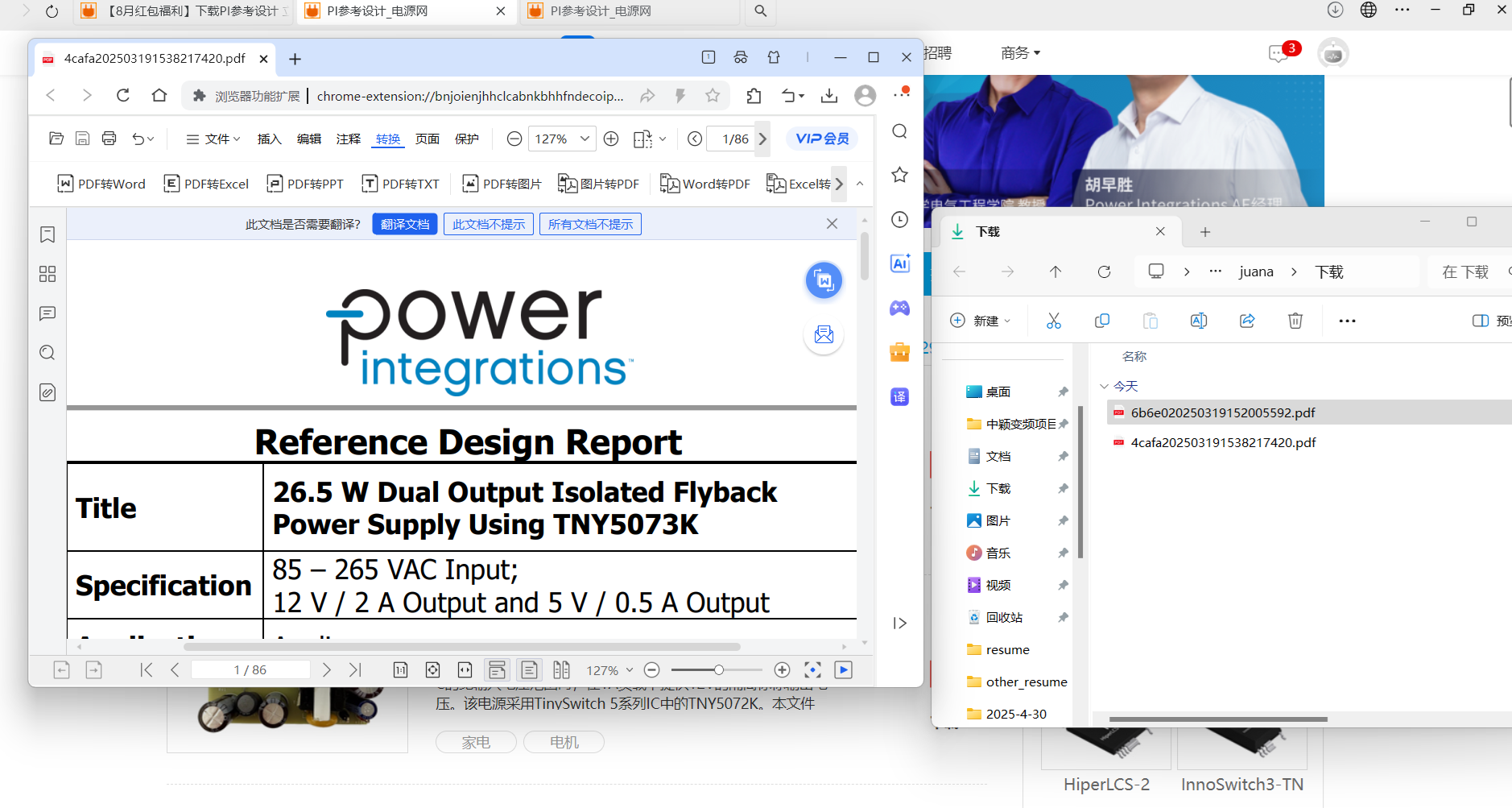Open the translate icon in browser sidebar

(900, 396)
